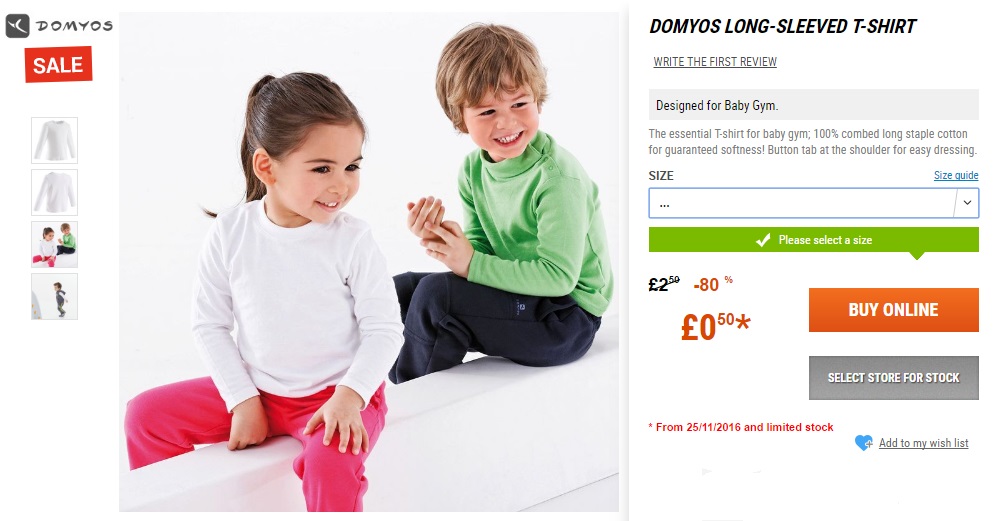Click the main product photo of children

coord(369,262)
